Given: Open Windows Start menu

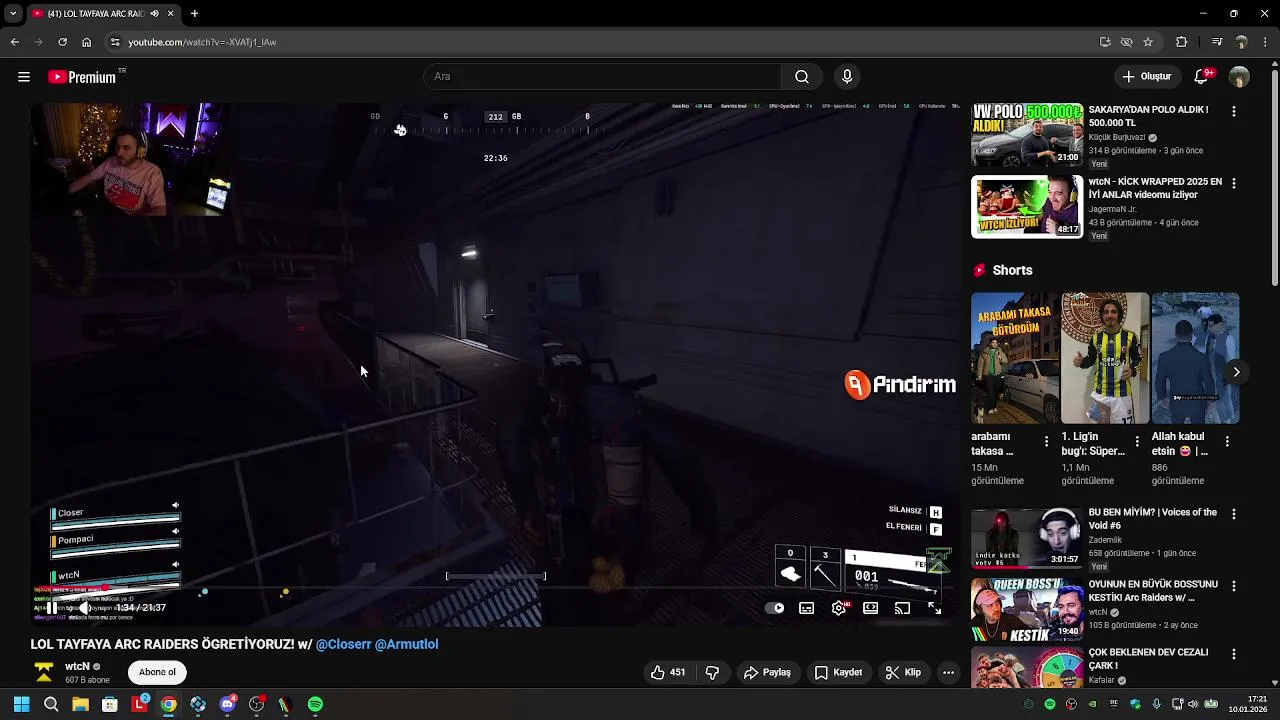Looking at the screenshot, I should point(21,705).
